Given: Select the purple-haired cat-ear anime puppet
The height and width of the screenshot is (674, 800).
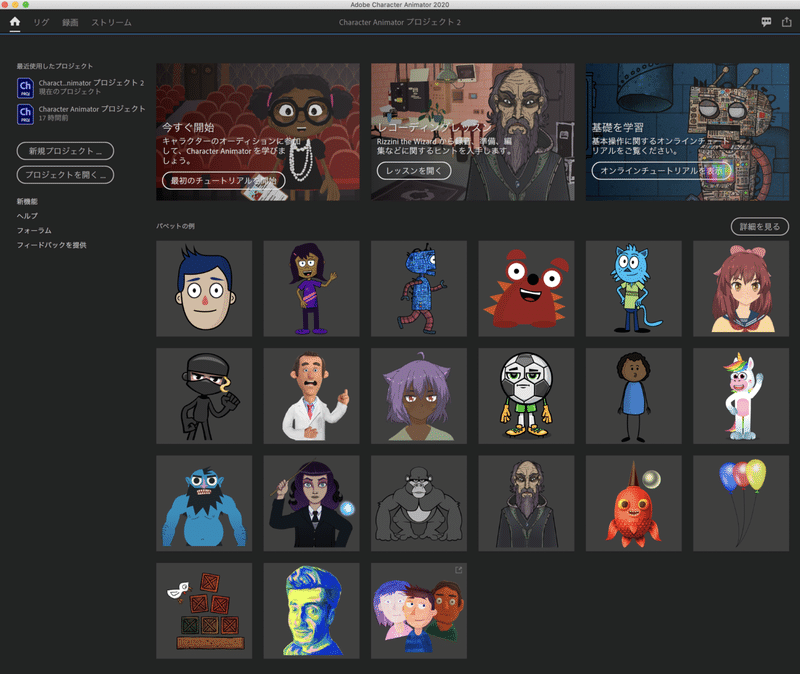Looking at the screenshot, I should coord(419,396).
